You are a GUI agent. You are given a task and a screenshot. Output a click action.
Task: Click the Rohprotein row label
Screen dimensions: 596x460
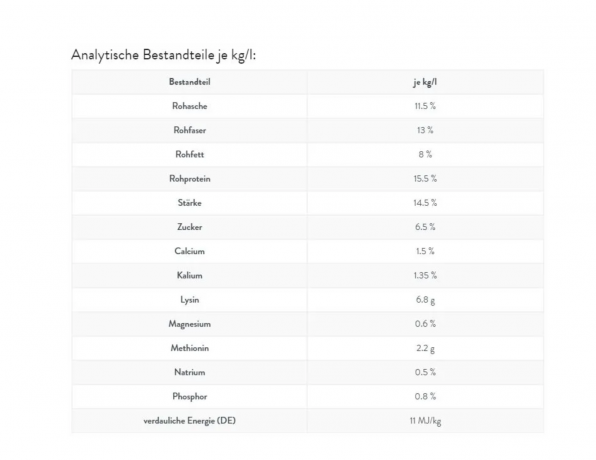(190, 179)
